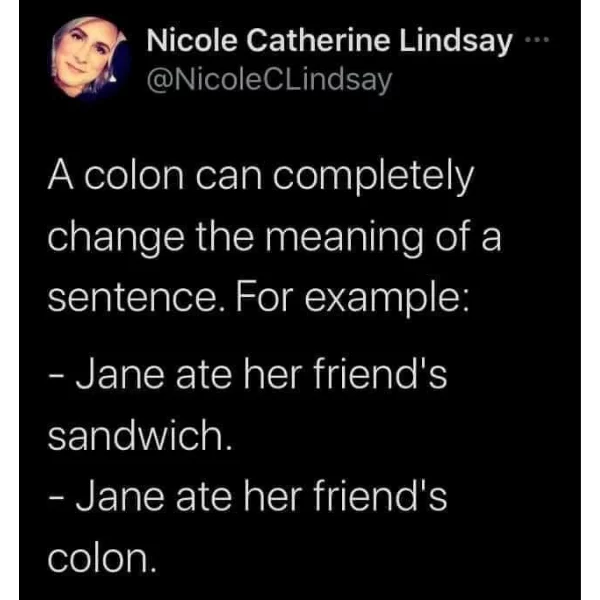
Task: Open the @NicoleCLindsay handle link
Action: pyautogui.click(x=269, y=80)
